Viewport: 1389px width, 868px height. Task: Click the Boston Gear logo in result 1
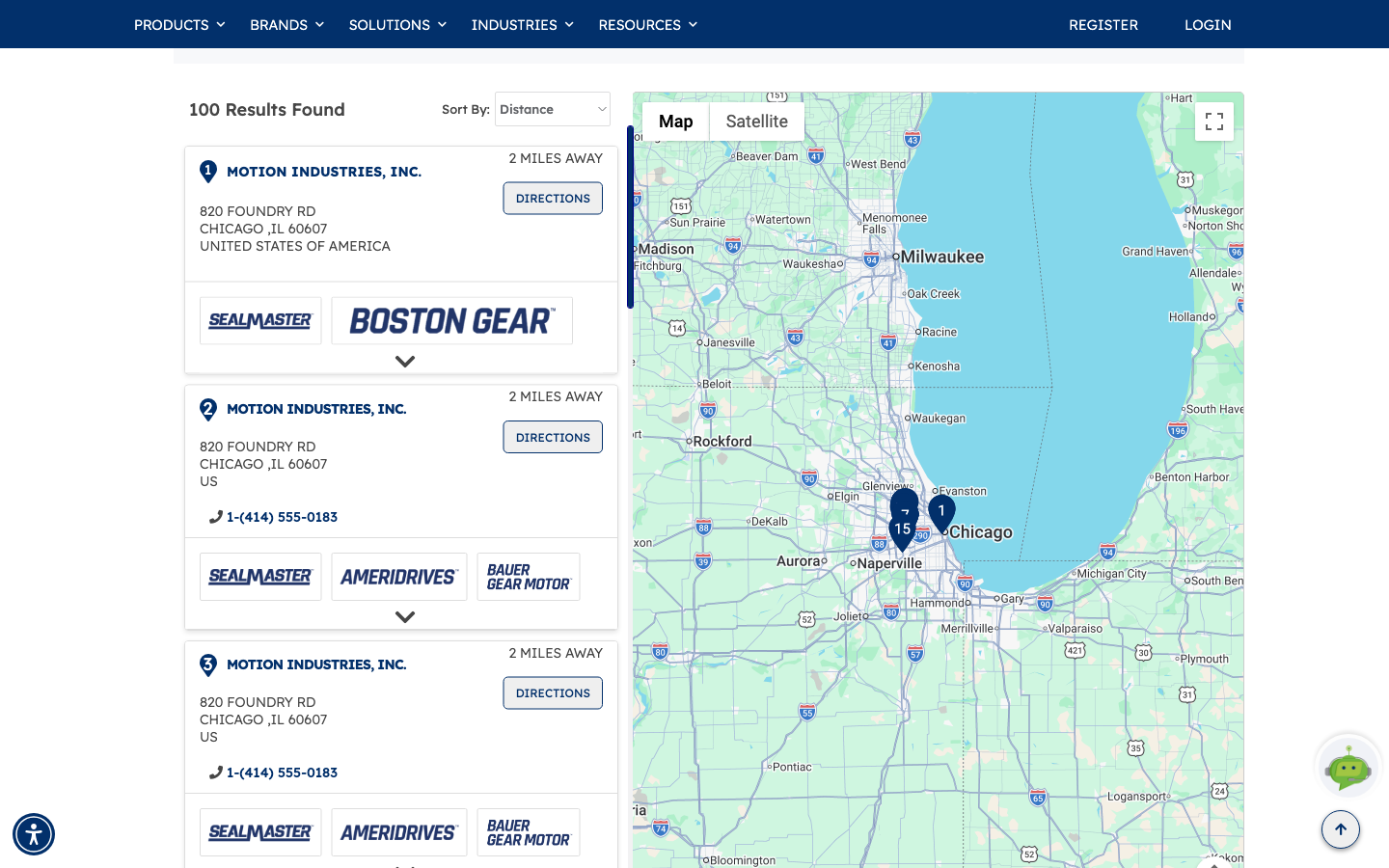pos(452,321)
